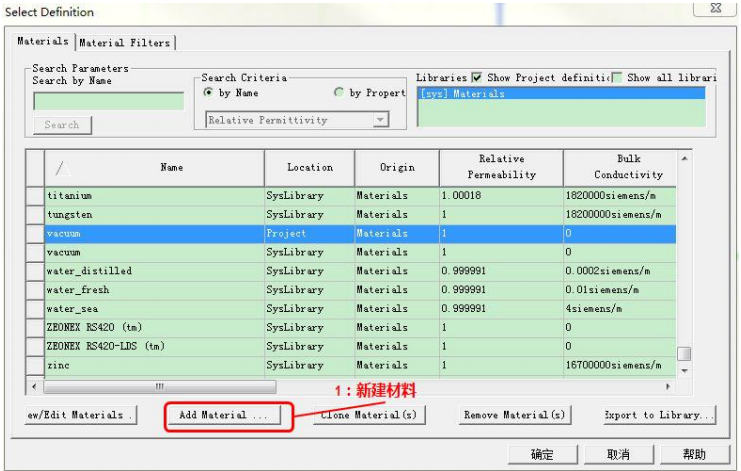Click the Origin column header
This screenshot has height=471, width=741.
(397, 168)
